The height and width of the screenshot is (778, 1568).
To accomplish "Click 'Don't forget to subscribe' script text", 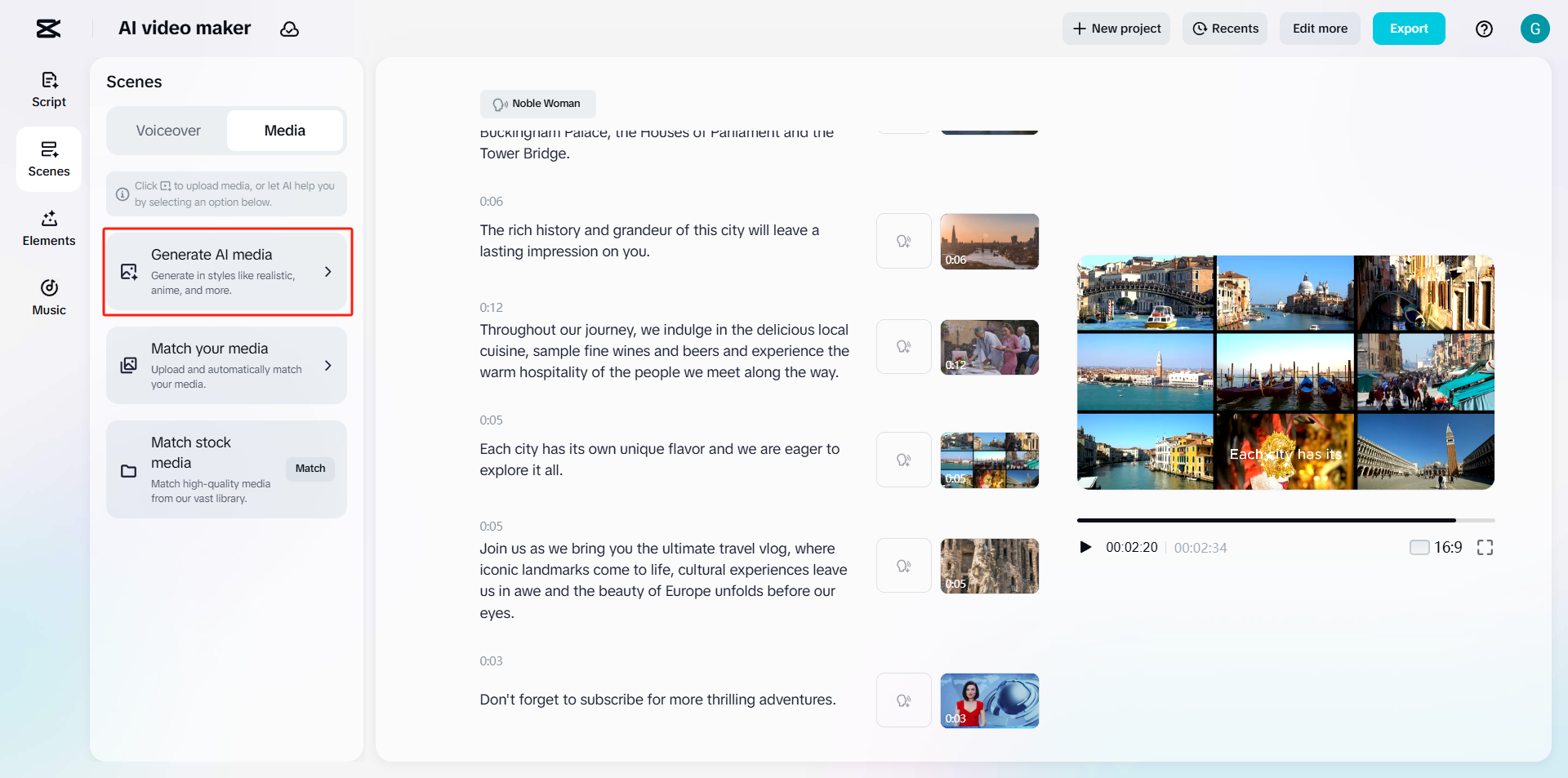I will tap(657, 700).
